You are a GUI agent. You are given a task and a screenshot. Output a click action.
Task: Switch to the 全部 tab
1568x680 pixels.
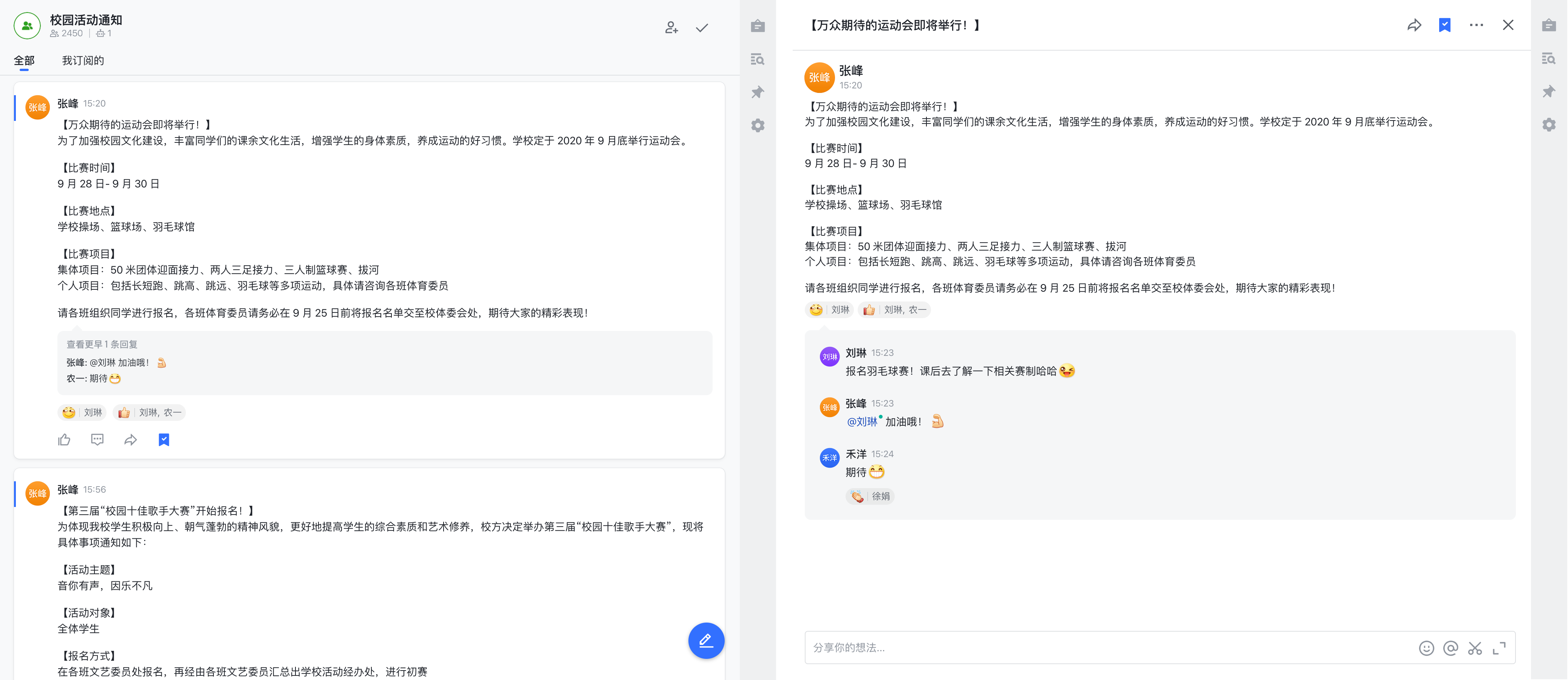pyautogui.click(x=24, y=60)
